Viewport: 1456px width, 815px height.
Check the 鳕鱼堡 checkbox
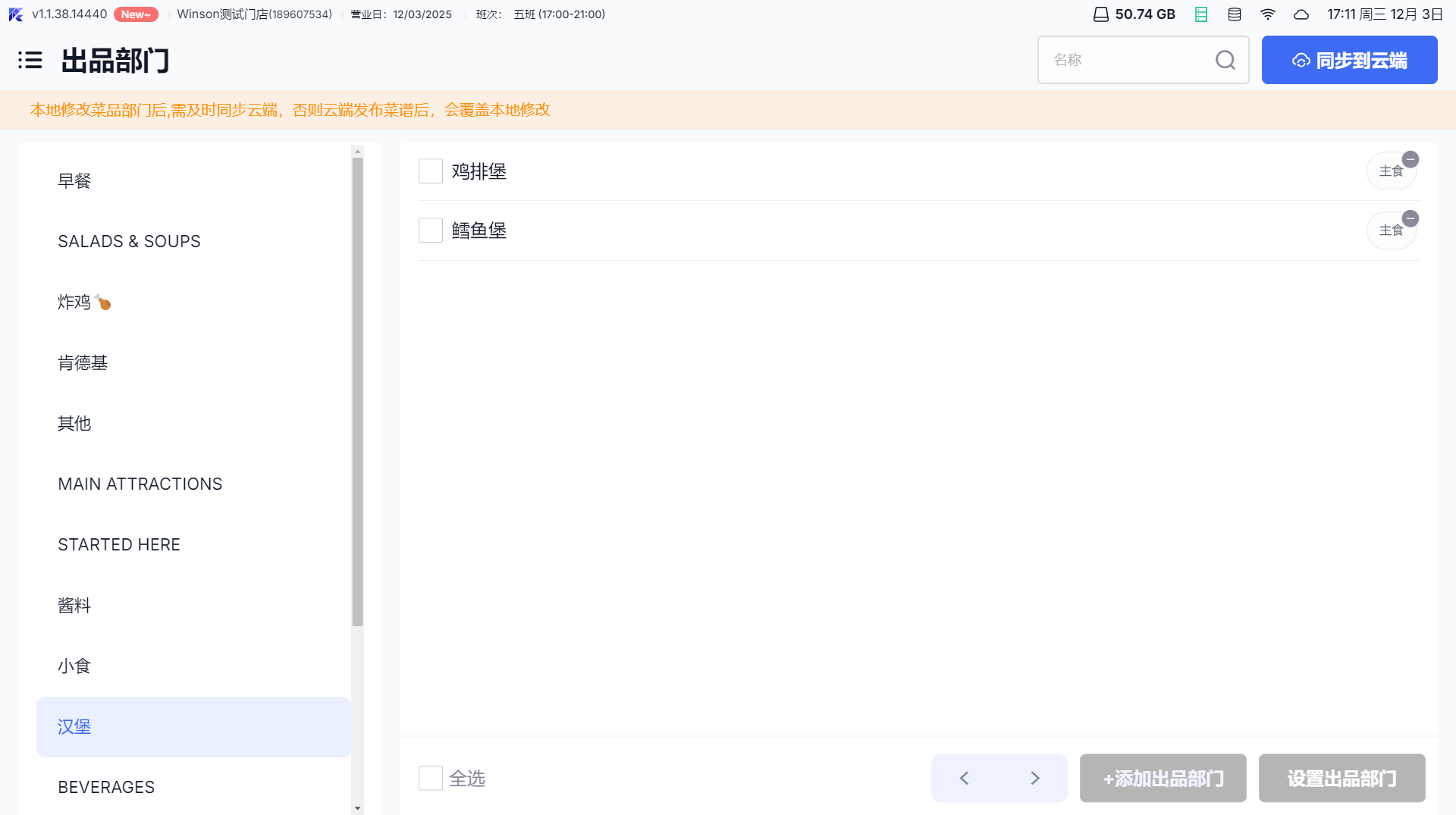pyautogui.click(x=431, y=230)
